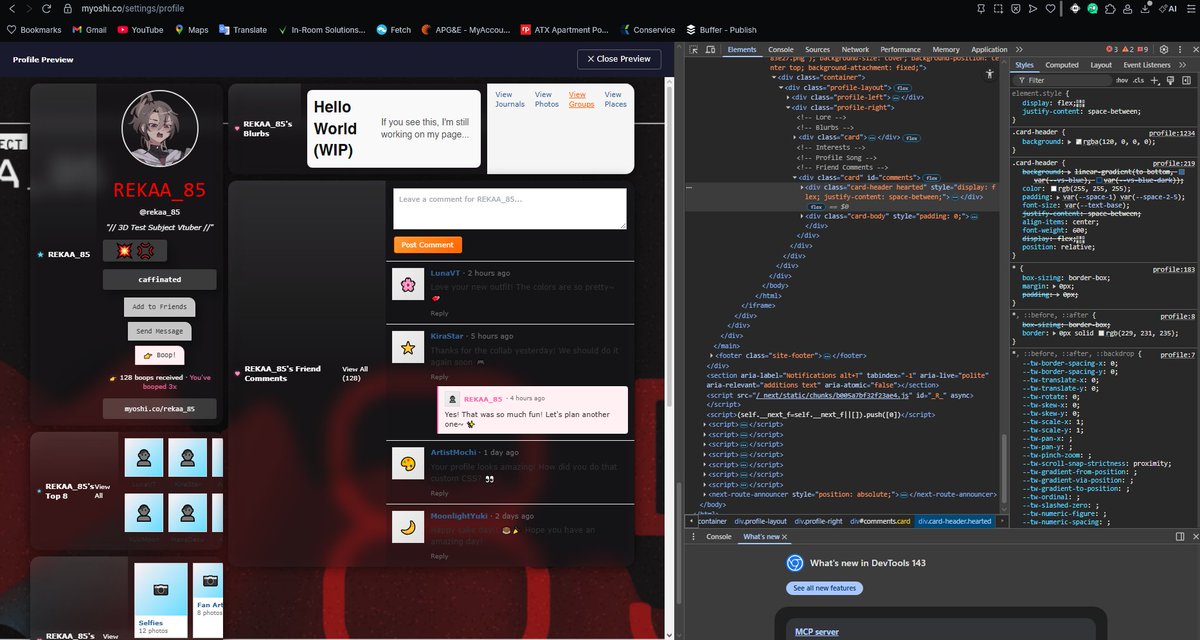Click Add to Friends button
Screen dimensions: 1200x640
pos(159,307)
